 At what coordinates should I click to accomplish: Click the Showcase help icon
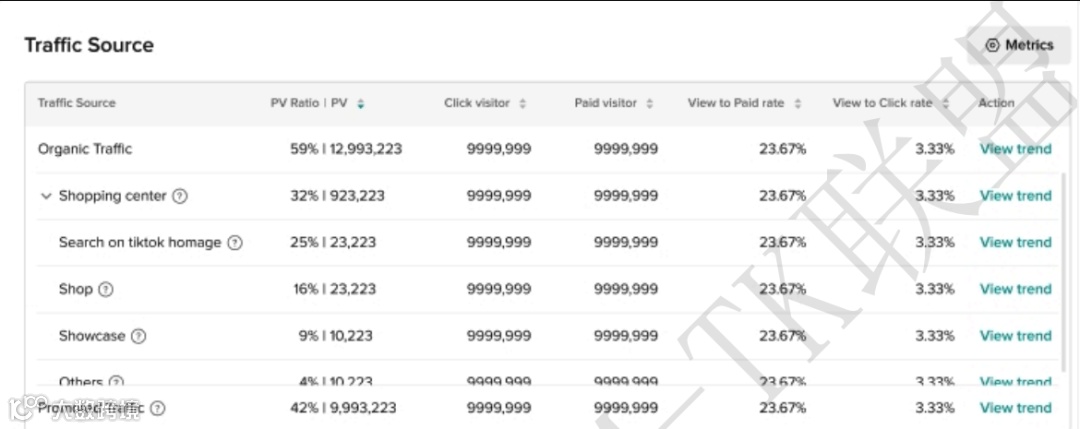click(139, 336)
